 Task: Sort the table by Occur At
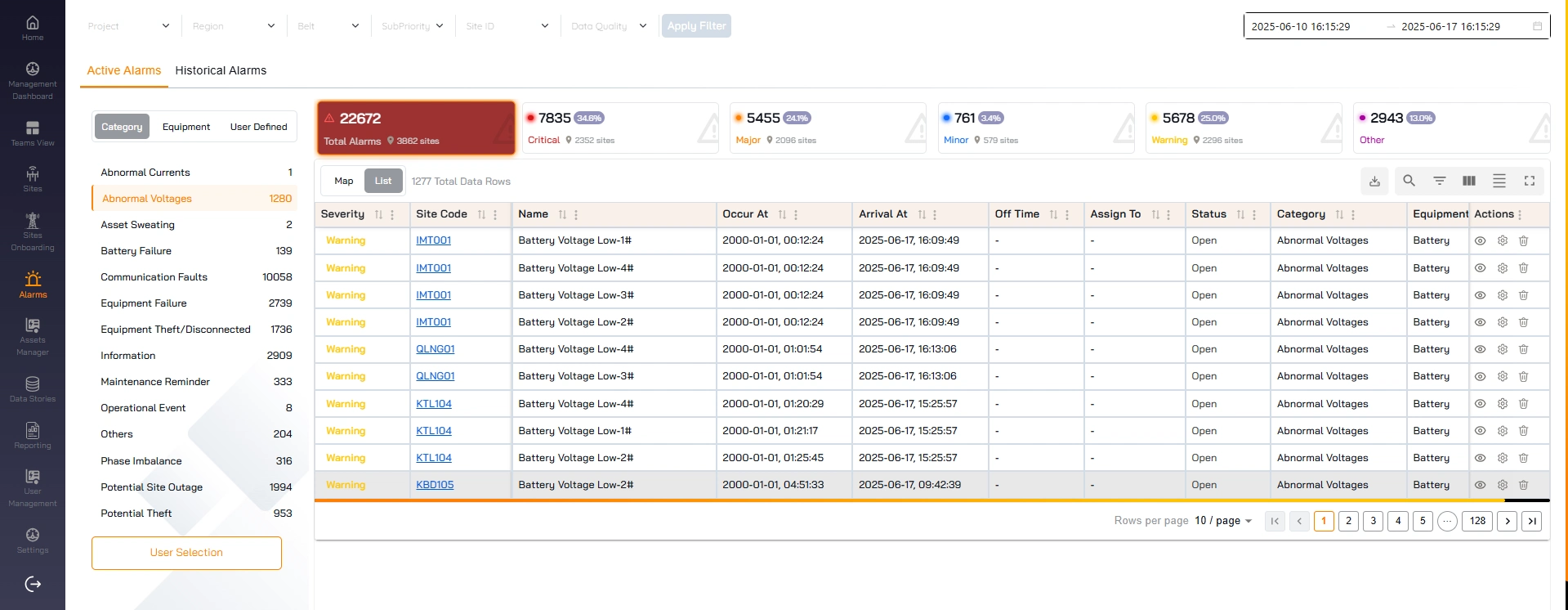click(782, 214)
